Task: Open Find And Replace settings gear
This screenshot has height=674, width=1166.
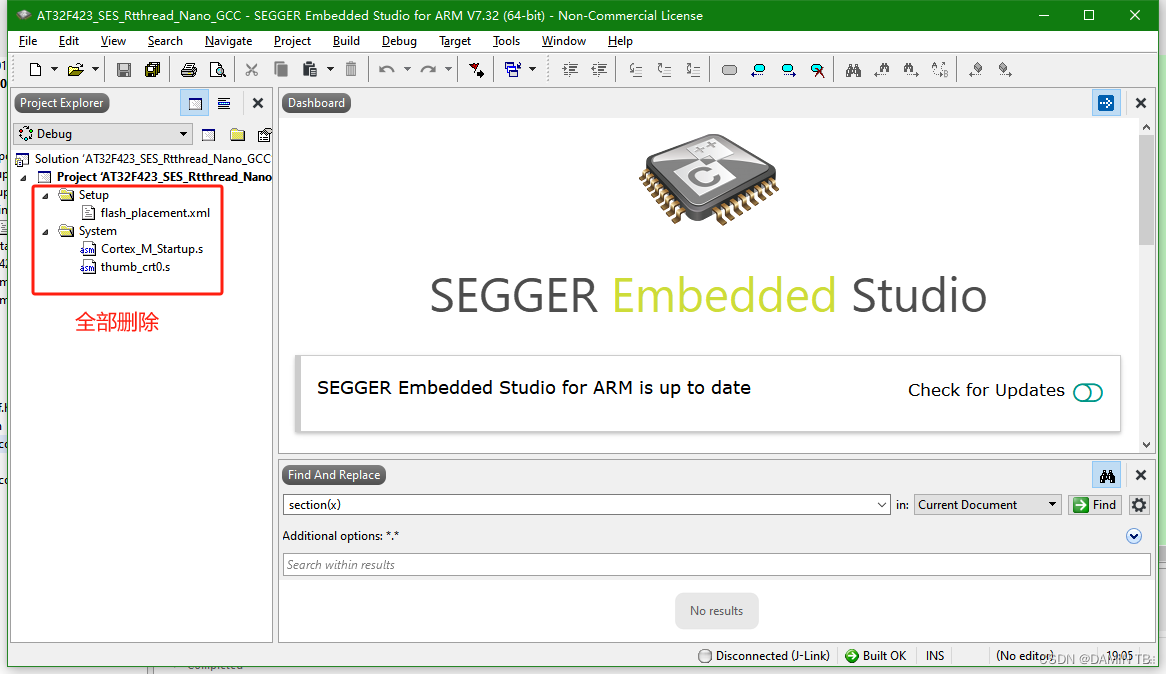Action: (1138, 505)
